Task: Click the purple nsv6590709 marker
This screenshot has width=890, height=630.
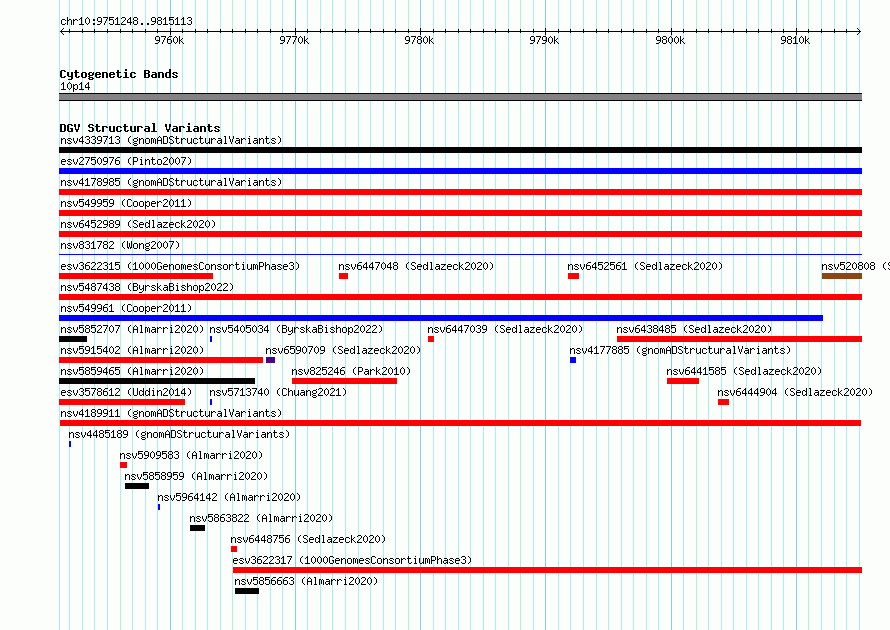Action: pyautogui.click(x=270, y=360)
